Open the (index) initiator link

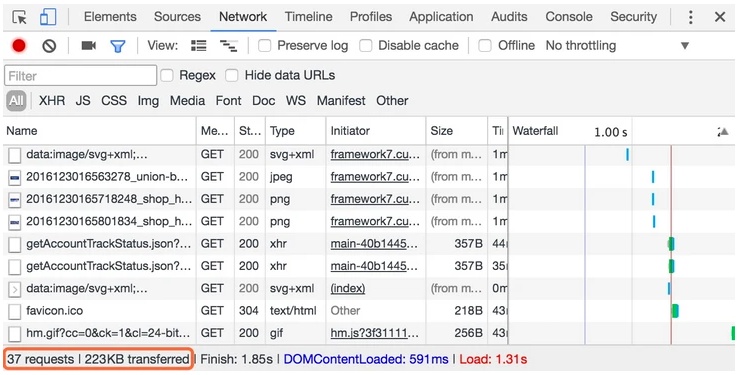348,288
